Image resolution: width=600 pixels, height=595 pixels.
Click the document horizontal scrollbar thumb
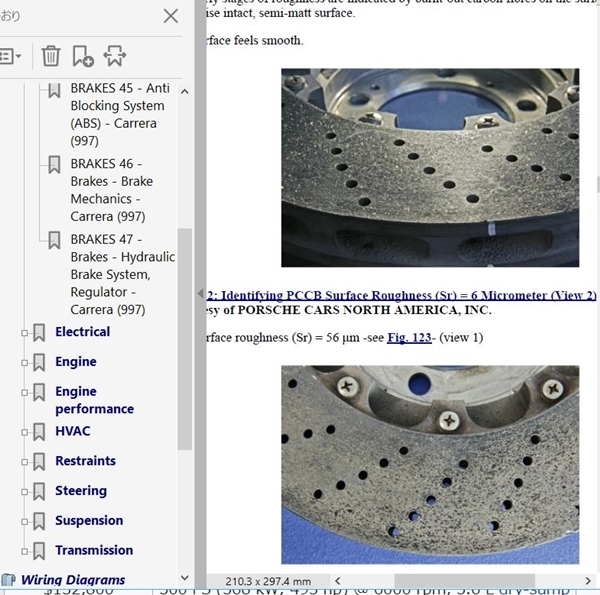pyautogui.click(x=465, y=581)
